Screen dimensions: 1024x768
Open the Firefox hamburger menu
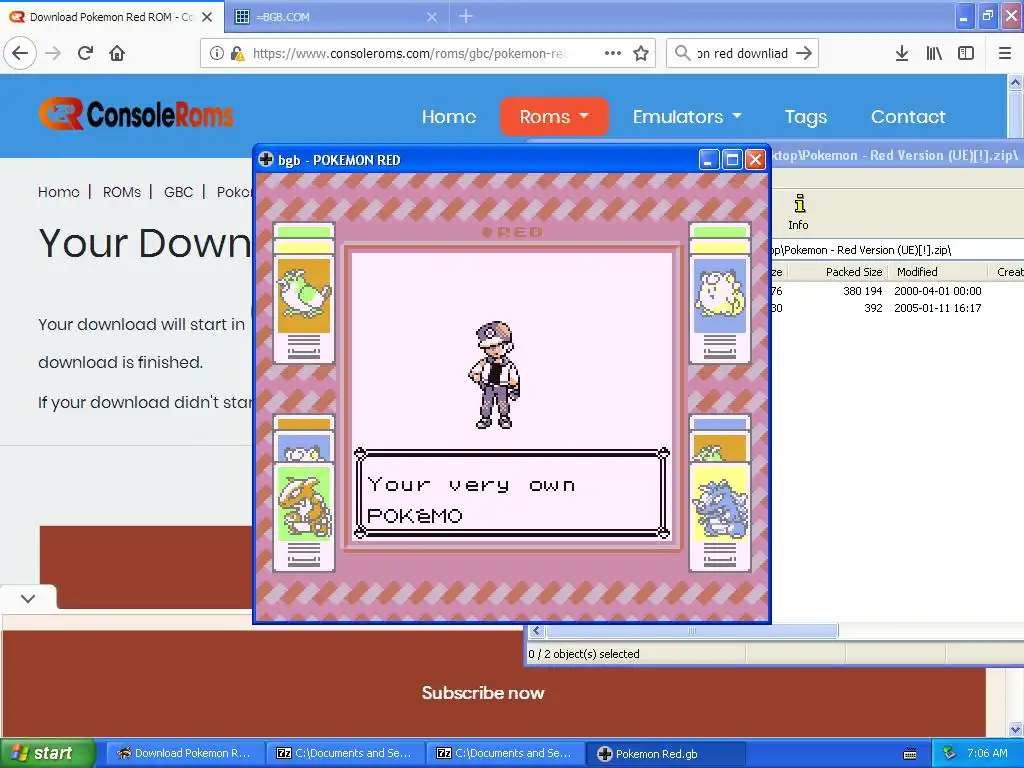click(1005, 53)
